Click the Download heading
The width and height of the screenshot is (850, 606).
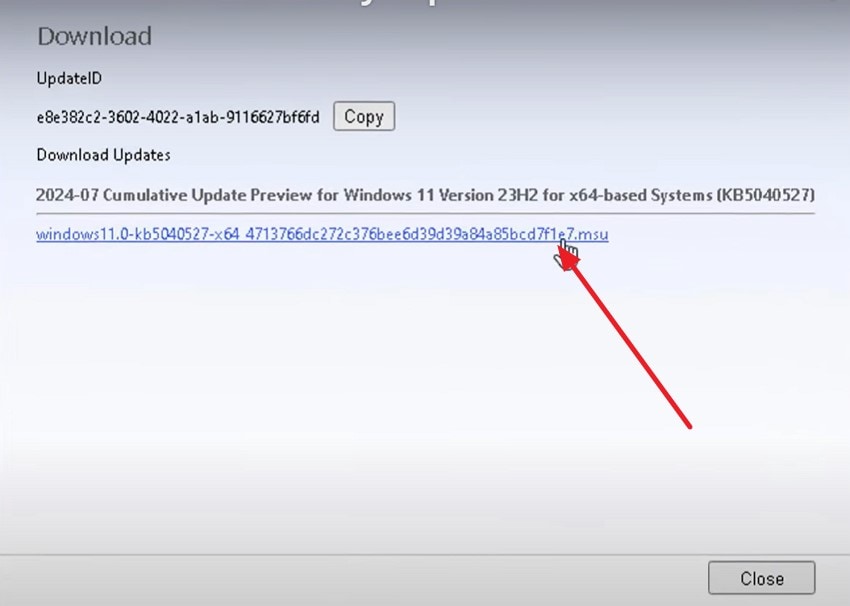pos(94,36)
